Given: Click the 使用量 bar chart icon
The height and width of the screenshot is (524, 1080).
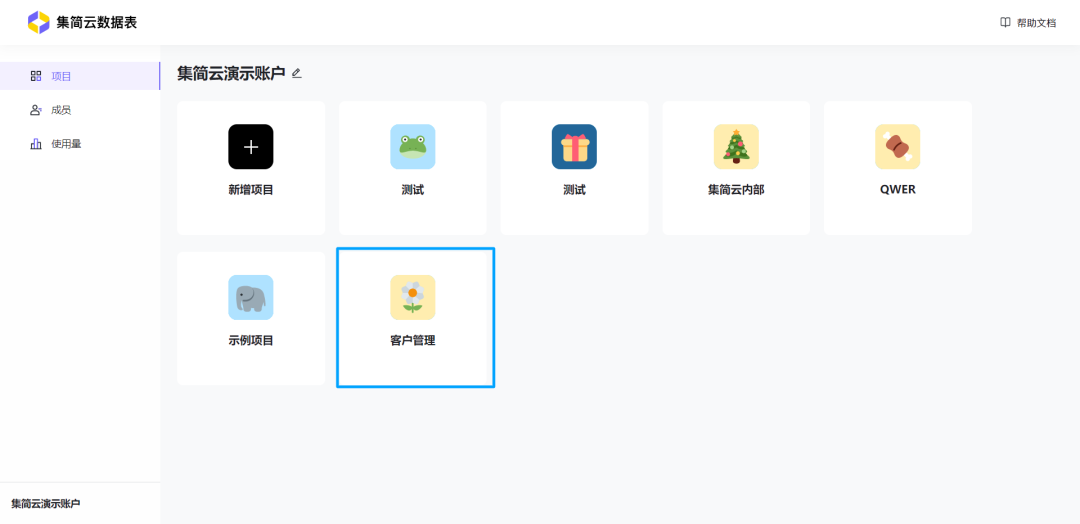Looking at the screenshot, I should (36, 144).
